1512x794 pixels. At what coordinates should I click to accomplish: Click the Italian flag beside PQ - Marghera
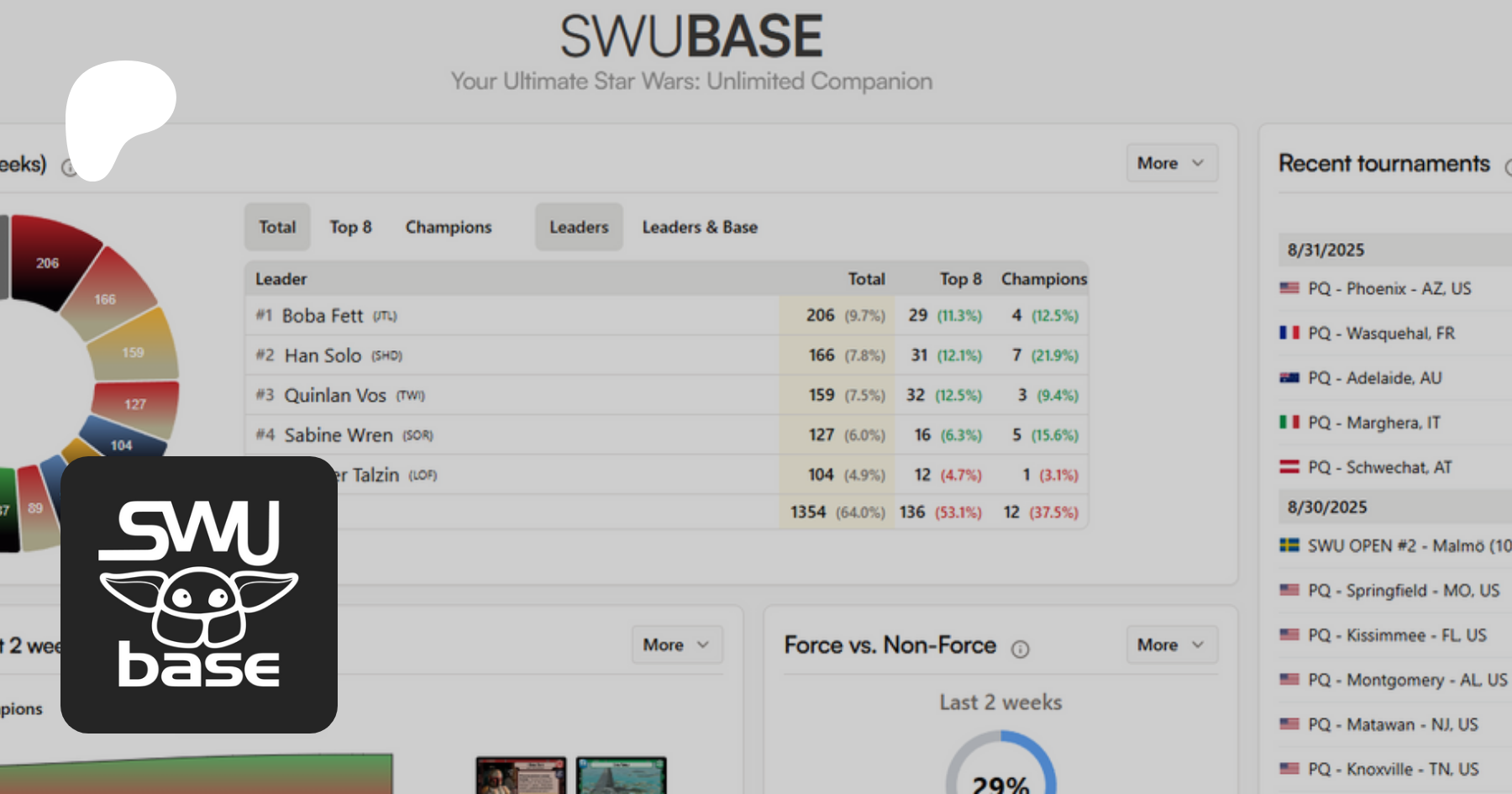[x=1289, y=423]
